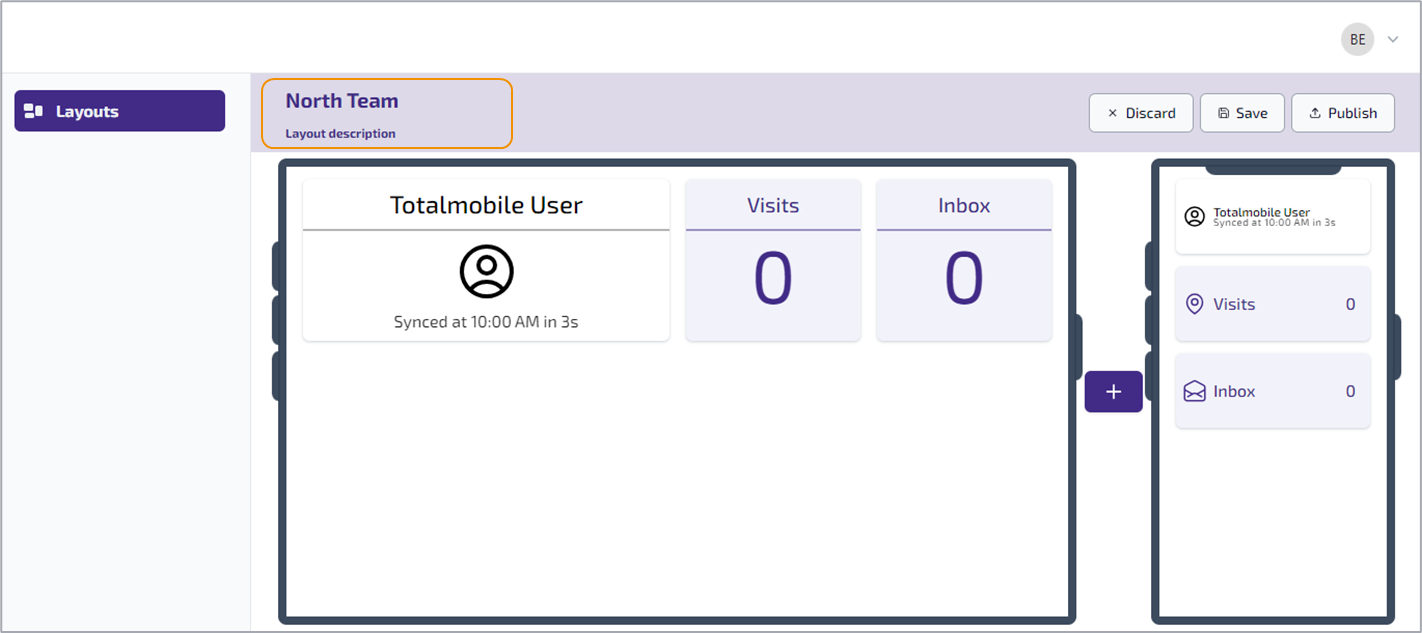Click the Totalmobile User card in phone preview

(x=1272, y=216)
